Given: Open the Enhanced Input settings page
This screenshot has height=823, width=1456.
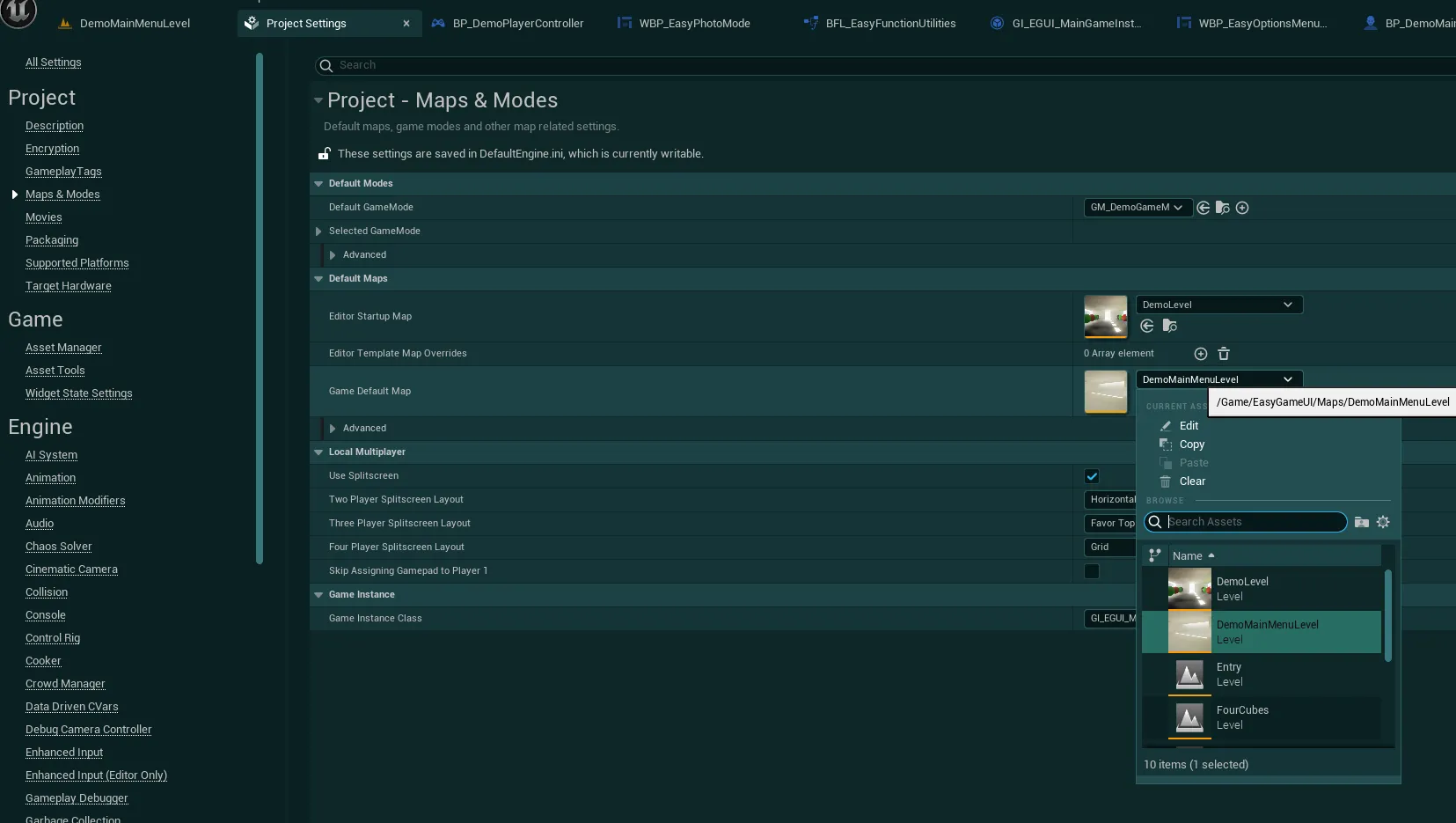Looking at the screenshot, I should coord(64,753).
